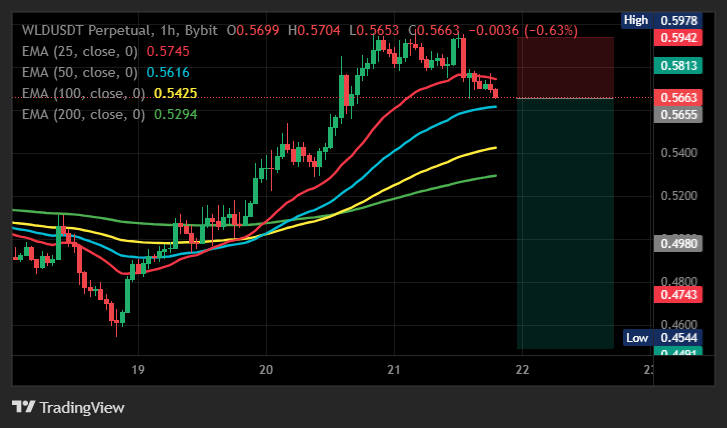Click the current price tag 0.5663
Screen dimensions: 727x428
[x=678, y=97]
